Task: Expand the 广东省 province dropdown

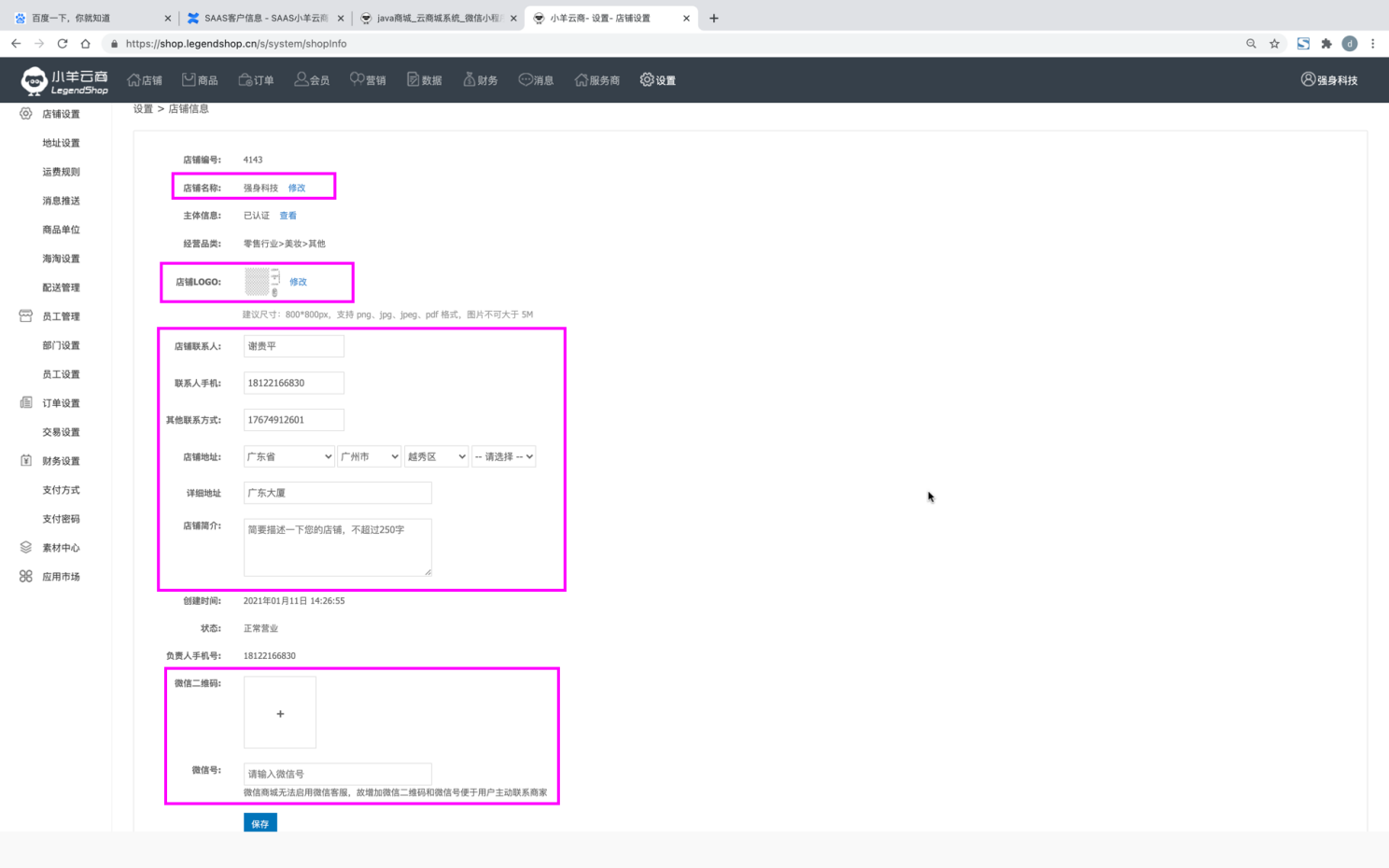Action: tap(288, 456)
